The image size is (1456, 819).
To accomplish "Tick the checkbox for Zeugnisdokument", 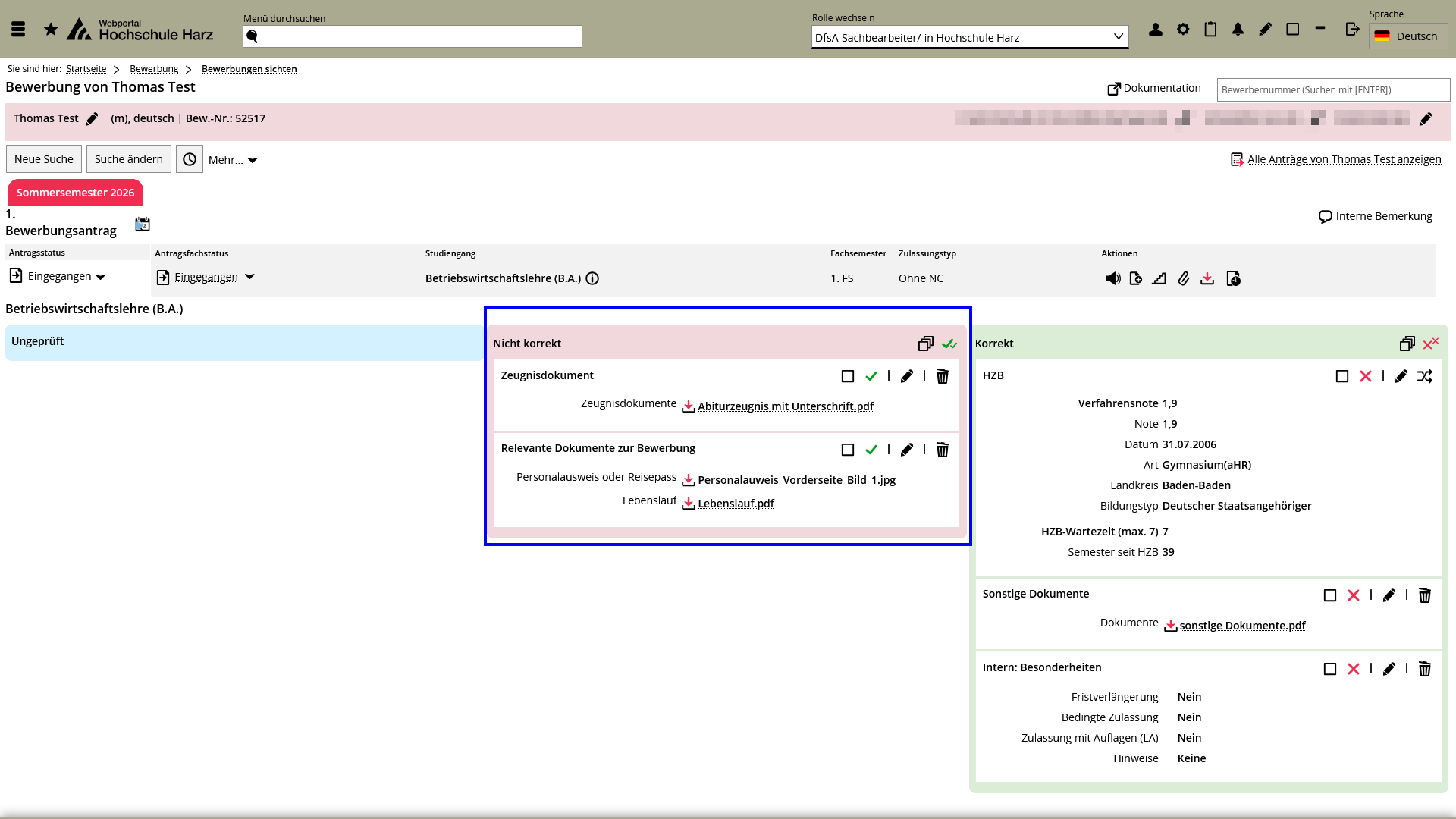I will pos(848,376).
